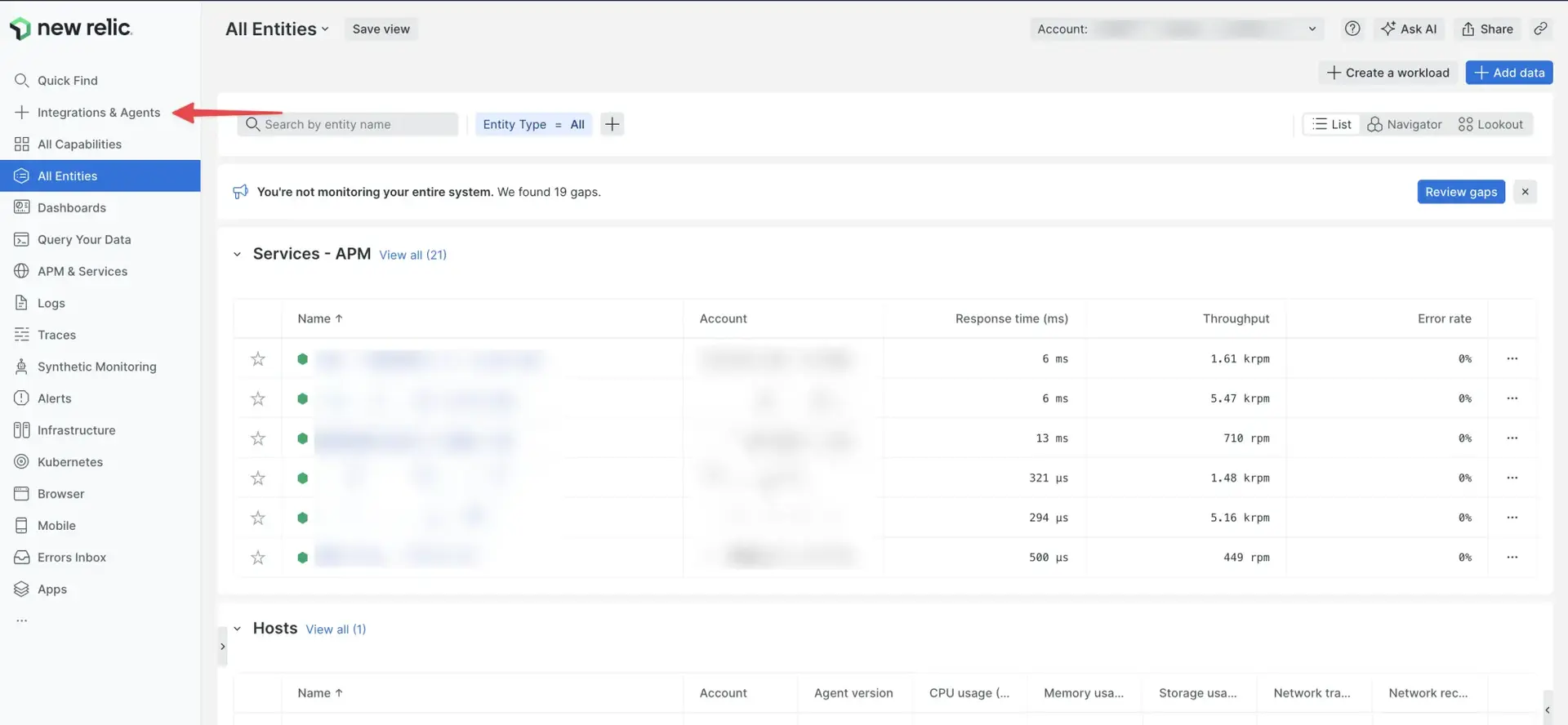1568x725 pixels.
Task: Dismiss the monitoring gaps banner
Action: (x=1525, y=192)
